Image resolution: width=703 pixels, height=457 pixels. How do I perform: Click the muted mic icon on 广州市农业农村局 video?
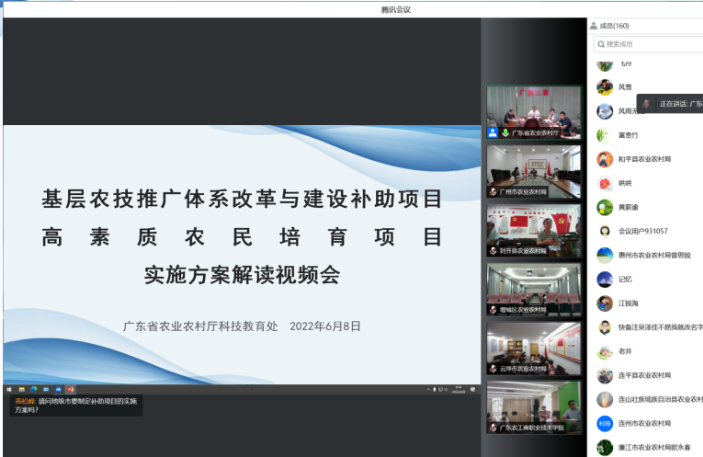coord(493,191)
